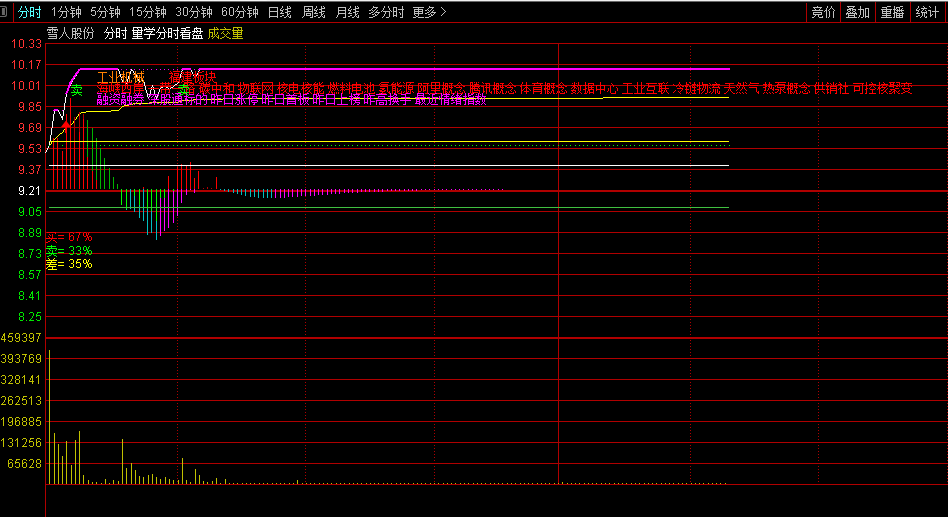Open the 日线 daily chart tab

(x=280, y=12)
